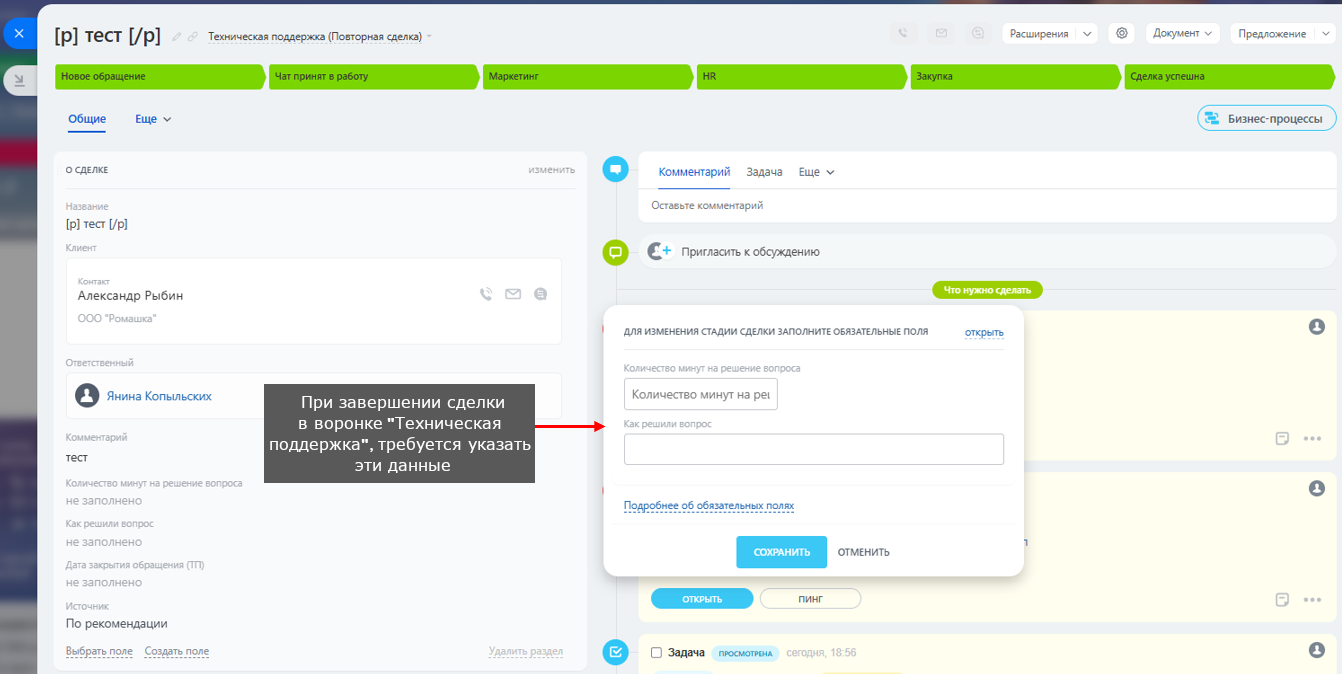
Task: Expand the Еще menu in timeline editor
Action: 816,172
